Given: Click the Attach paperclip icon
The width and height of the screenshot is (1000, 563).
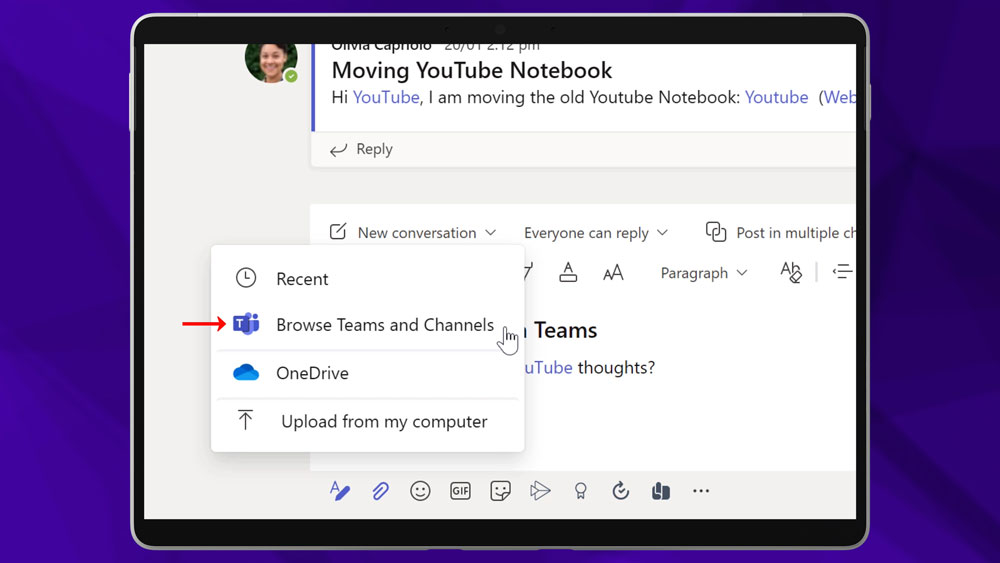Looking at the screenshot, I should [x=380, y=491].
